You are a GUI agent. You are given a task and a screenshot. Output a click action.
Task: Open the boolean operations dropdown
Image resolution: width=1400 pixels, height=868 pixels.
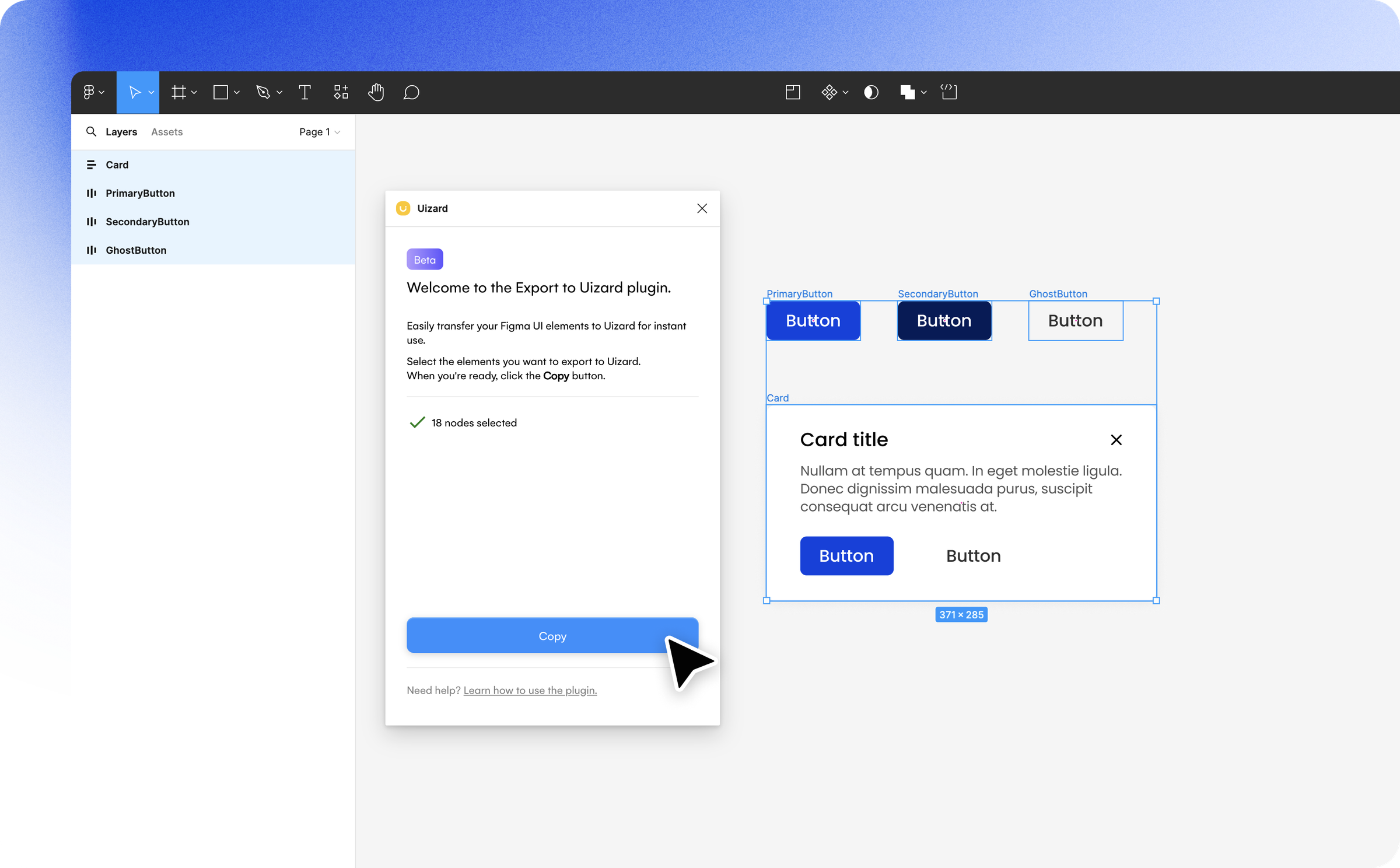(x=923, y=92)
